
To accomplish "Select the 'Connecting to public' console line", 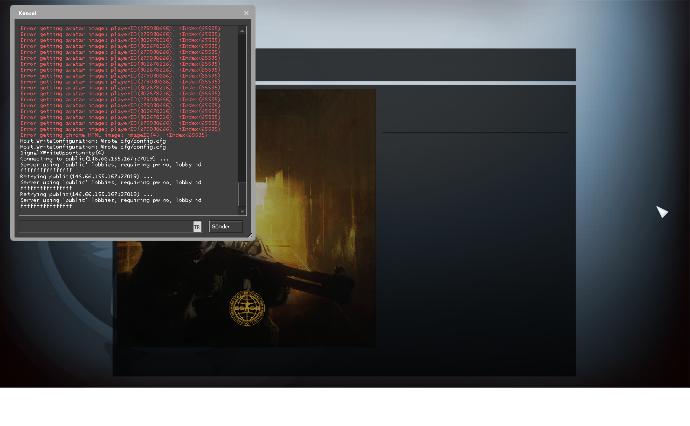I will click(94, 158).
